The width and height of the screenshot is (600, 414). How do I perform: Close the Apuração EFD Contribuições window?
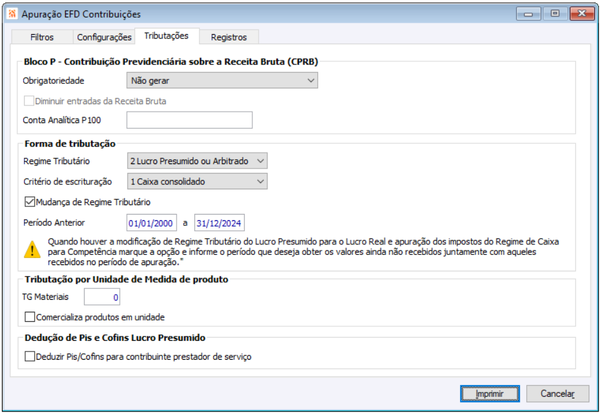pyautogui.click(x=582, y=14)
